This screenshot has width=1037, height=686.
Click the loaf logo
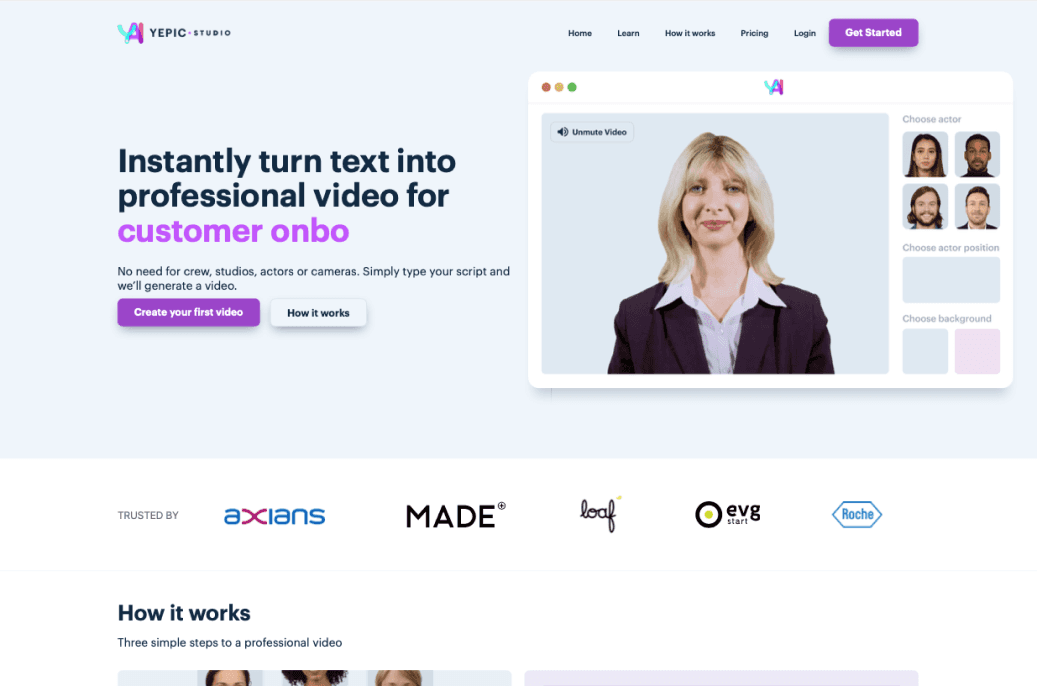(x=601, y=514)
